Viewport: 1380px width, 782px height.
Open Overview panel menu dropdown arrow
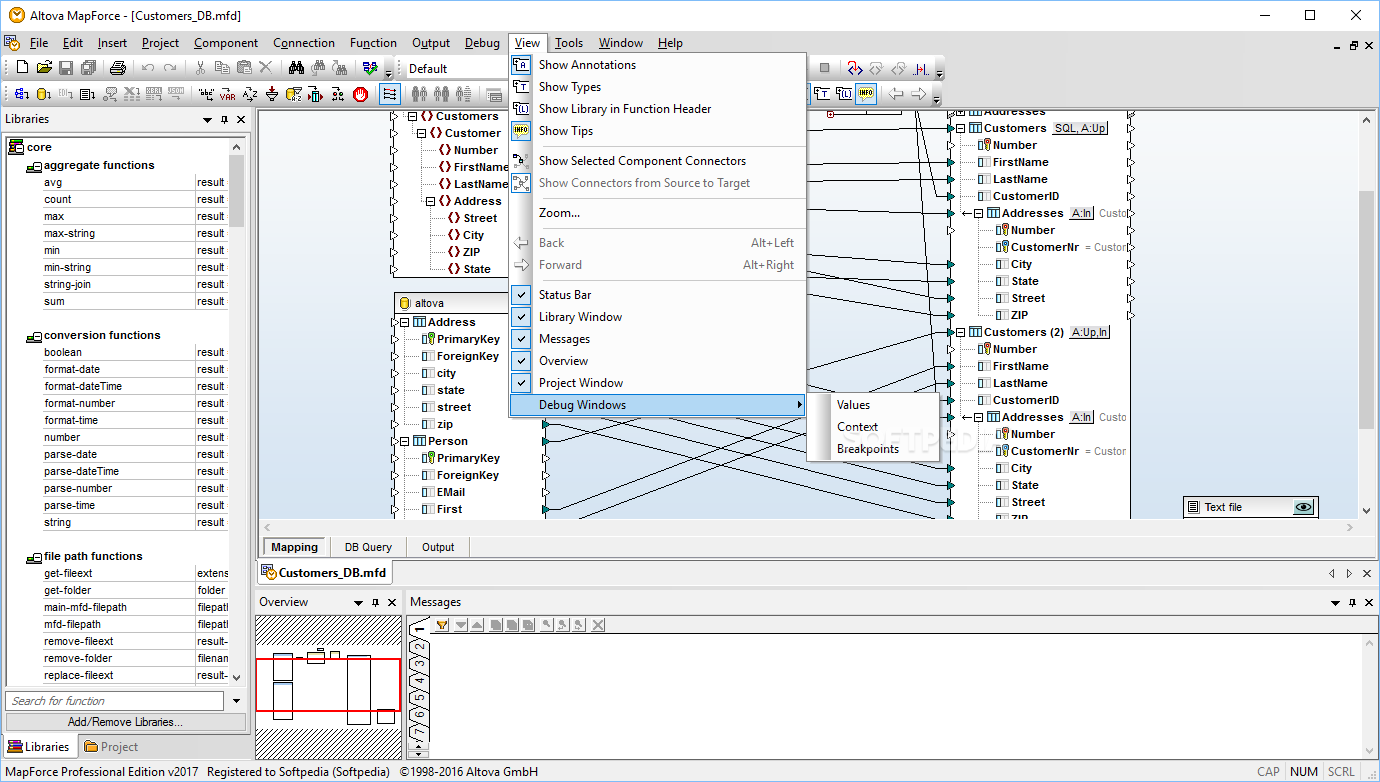[358, 602]
